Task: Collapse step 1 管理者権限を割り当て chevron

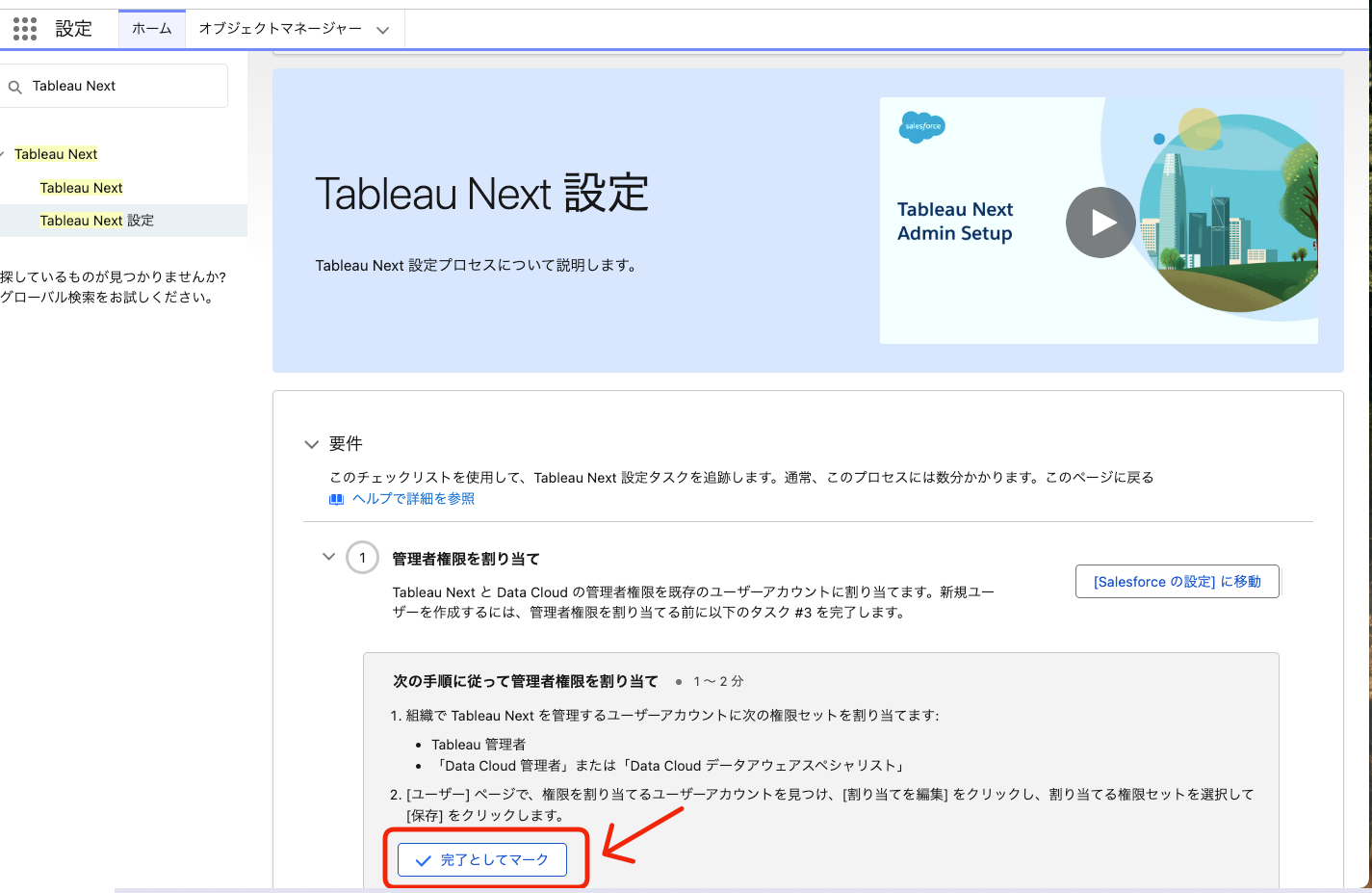Action: [x=328, y=557]
